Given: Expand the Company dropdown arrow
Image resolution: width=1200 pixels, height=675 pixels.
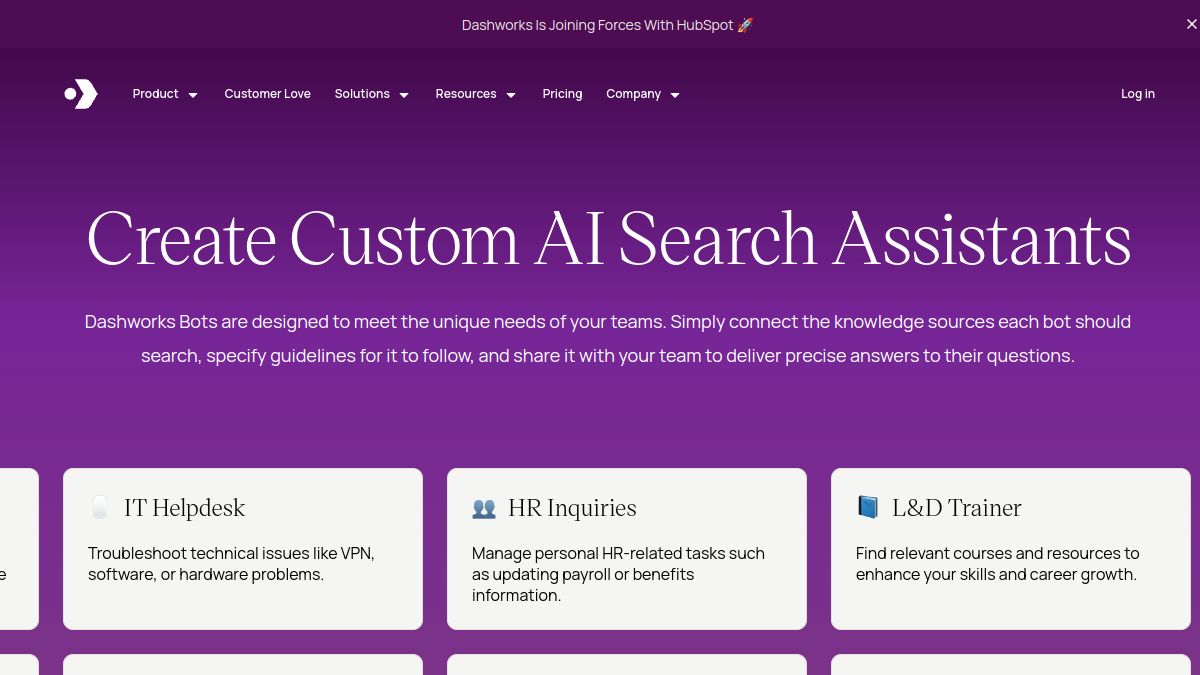Looking at the screenshot, I should [675, 95].
